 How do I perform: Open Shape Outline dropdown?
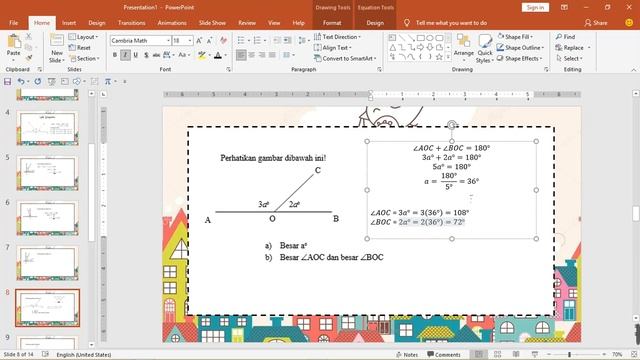pyautogui.click(x=520, y=48)
